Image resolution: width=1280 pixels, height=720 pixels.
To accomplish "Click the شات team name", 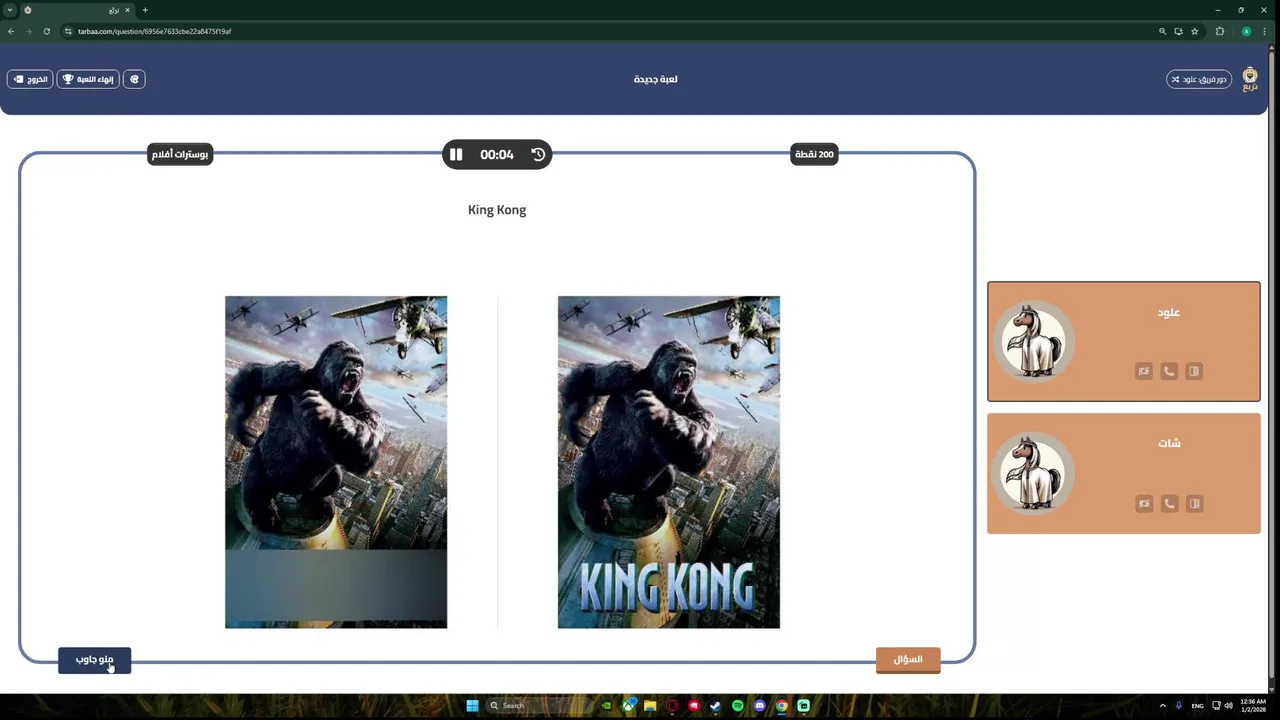I will pos(1169,443).
